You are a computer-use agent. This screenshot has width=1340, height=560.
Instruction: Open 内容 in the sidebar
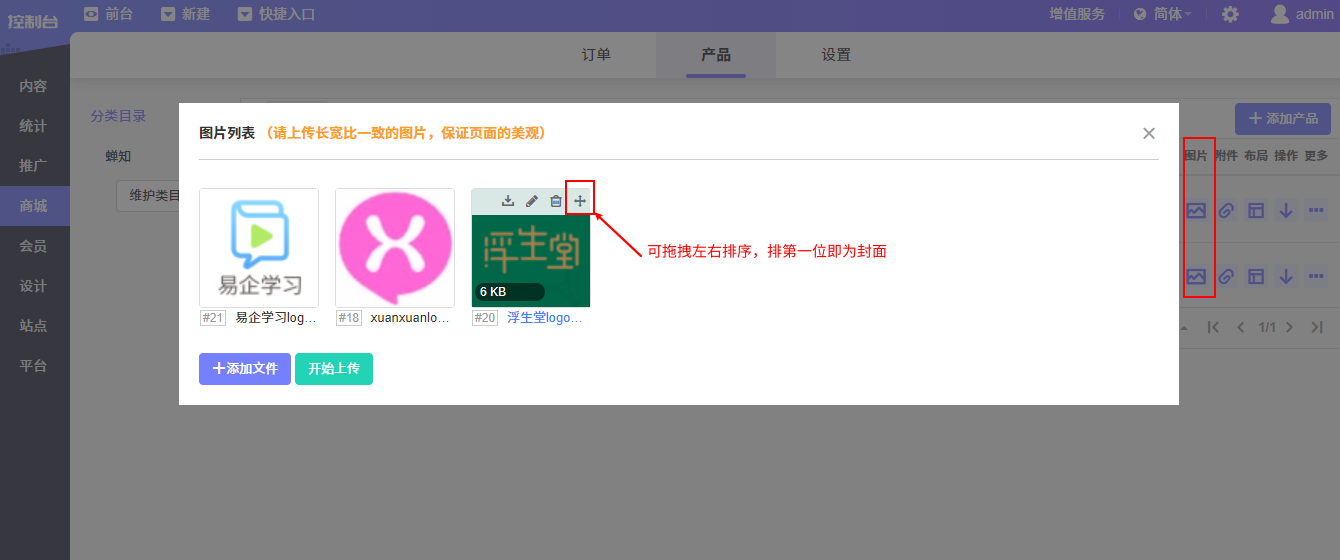click(x=34, y=86)
